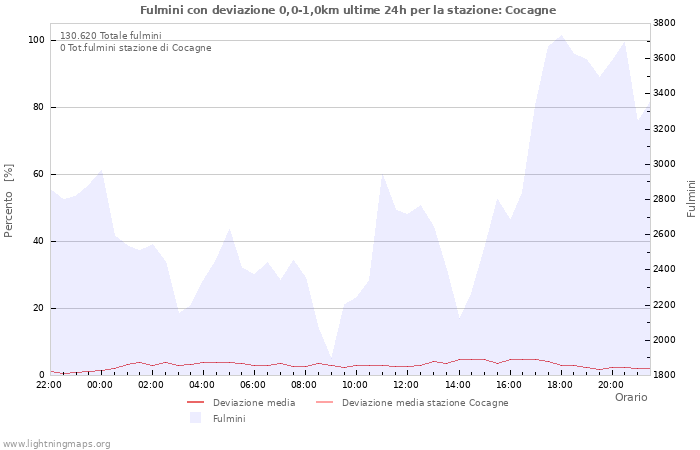Click the 20:00 time tick label
The height and width of the screenshot is (450, 700).
coord(611,385)
